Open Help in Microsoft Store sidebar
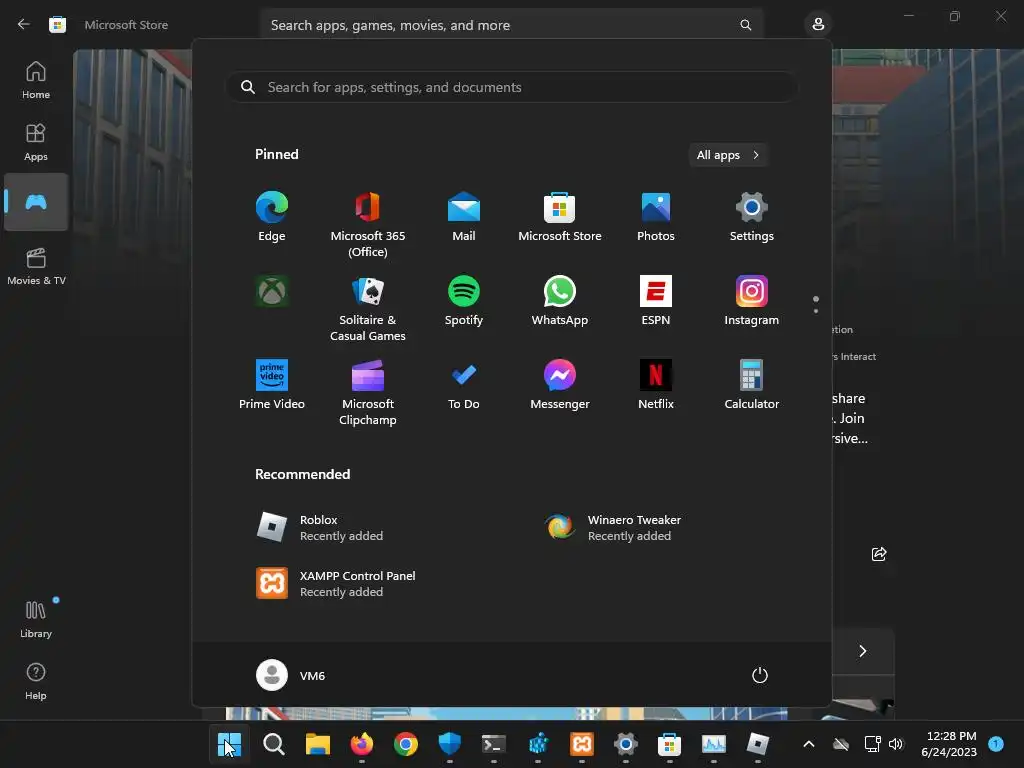Image resolution: width=1024 pixels, height=768 pixels. click(36, 681)
